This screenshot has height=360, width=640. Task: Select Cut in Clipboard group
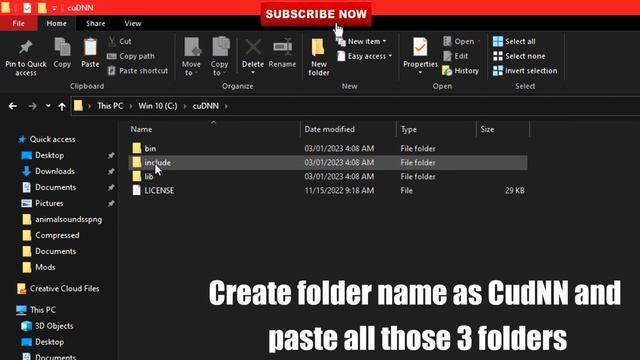[120, 41]
